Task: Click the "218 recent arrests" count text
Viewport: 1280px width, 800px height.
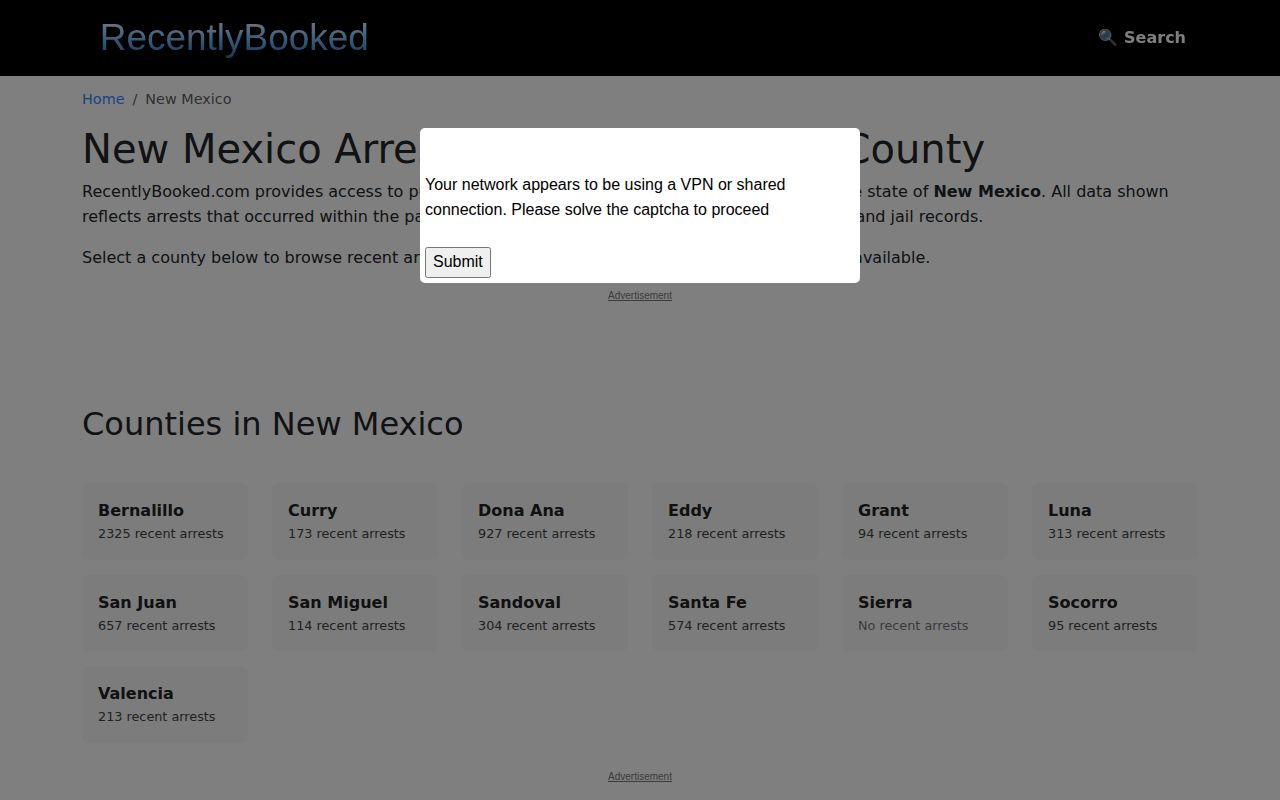Action: [x=726, y=534]
